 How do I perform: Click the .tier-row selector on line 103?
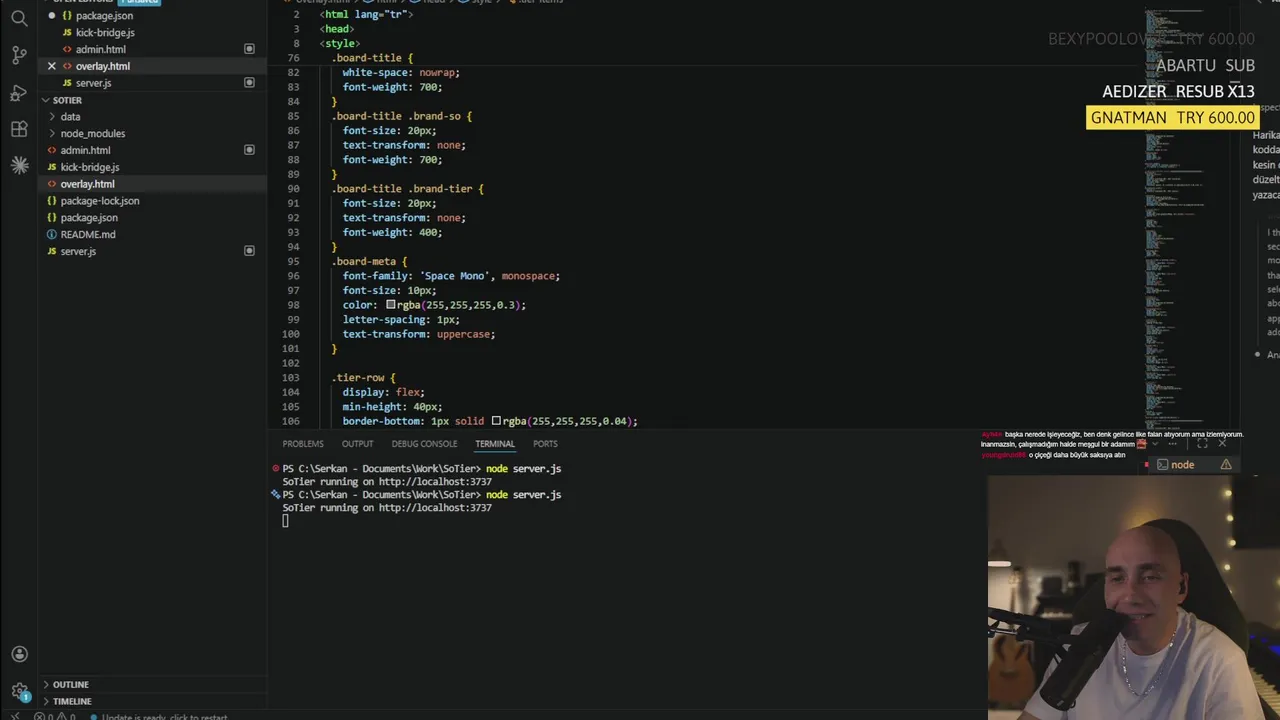358,378
